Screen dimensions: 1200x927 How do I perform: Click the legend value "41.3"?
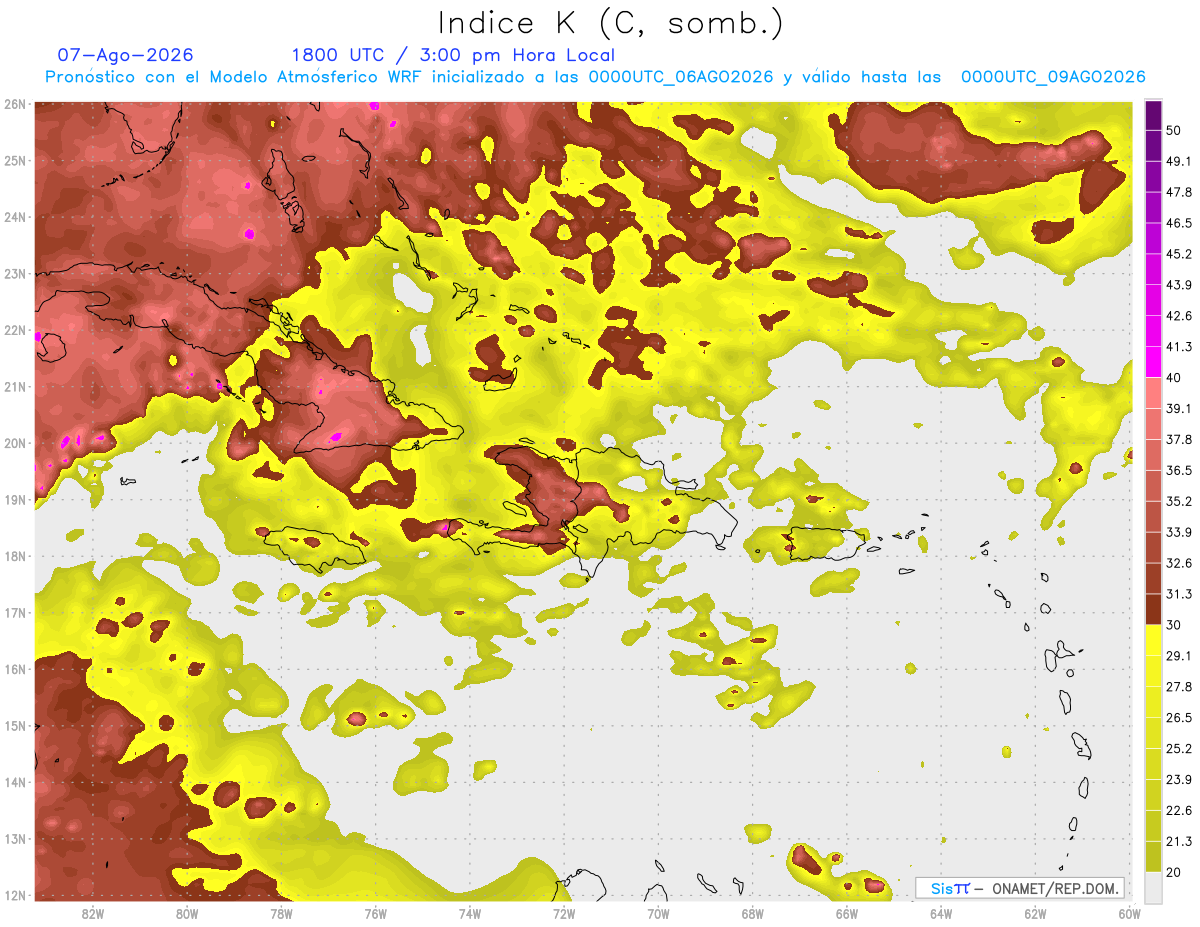pos(1179,347)
